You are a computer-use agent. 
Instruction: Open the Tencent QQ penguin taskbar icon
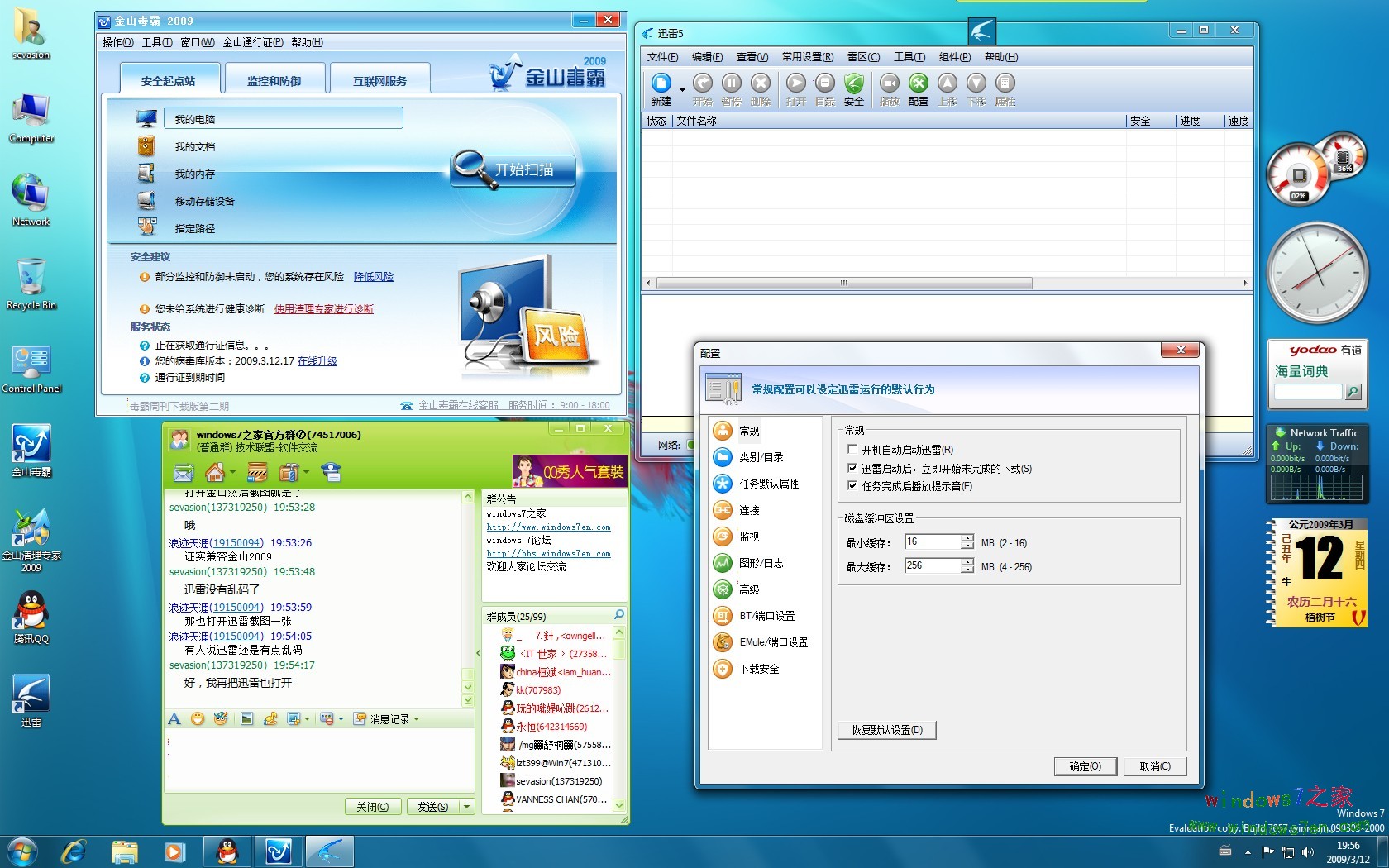coord(227,851)
